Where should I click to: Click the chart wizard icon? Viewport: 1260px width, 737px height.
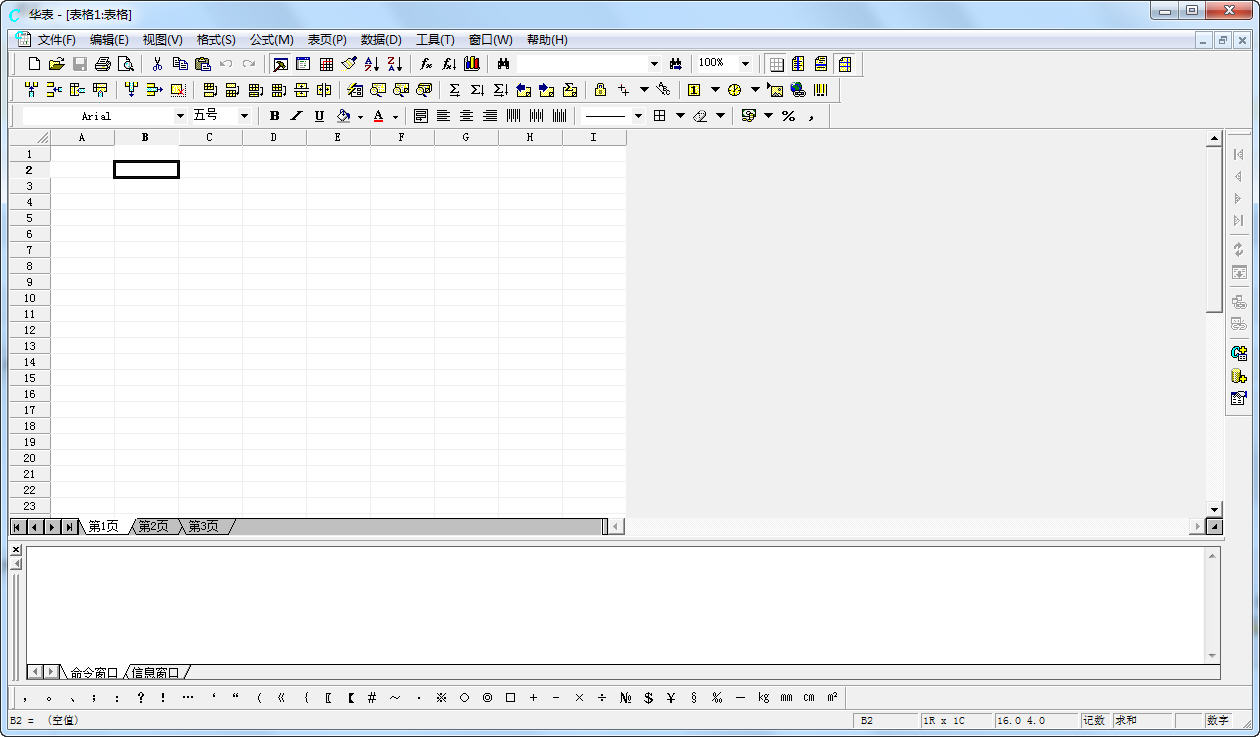click(x=472, y=64)
